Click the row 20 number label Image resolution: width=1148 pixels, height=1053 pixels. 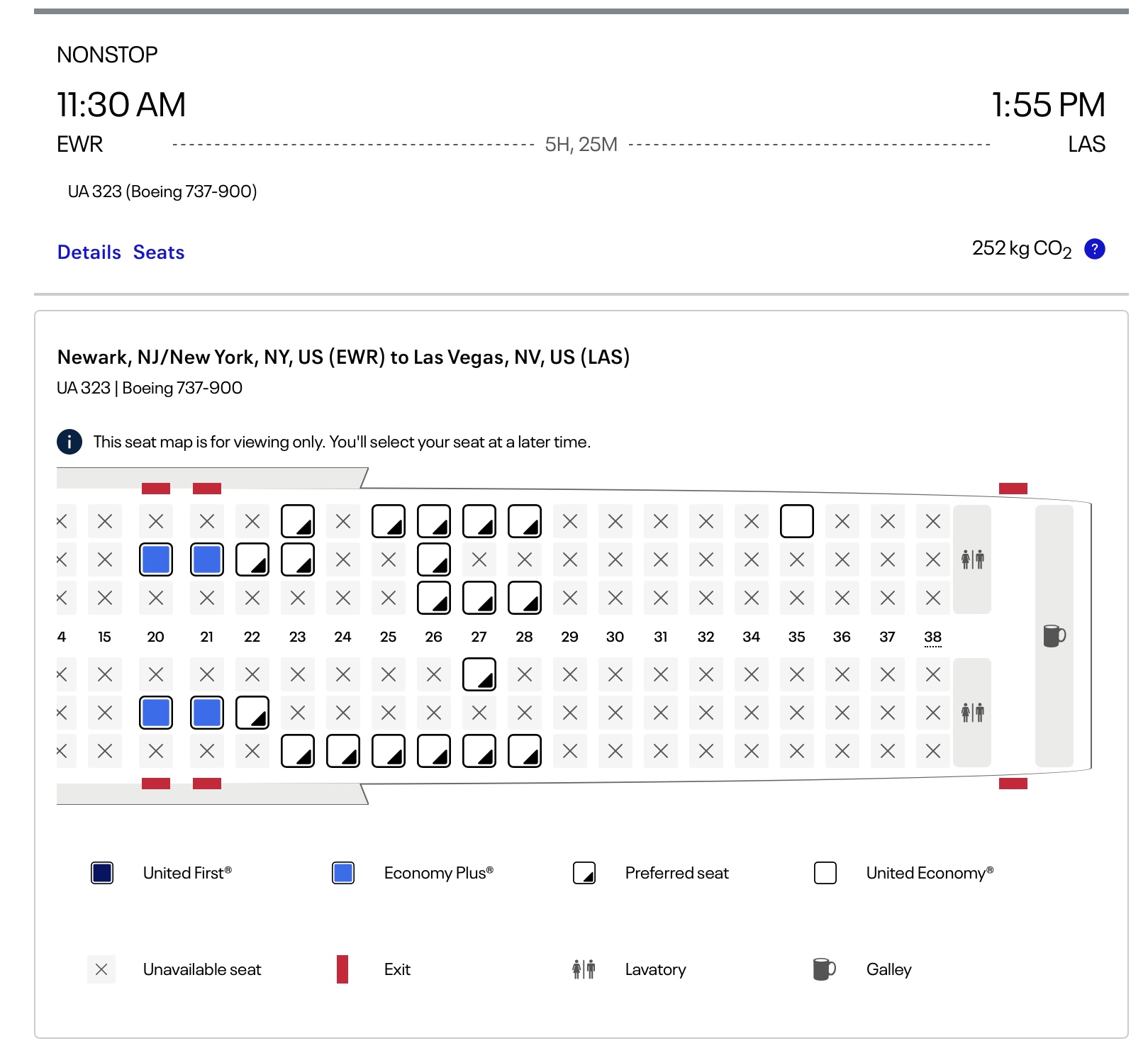156,637
